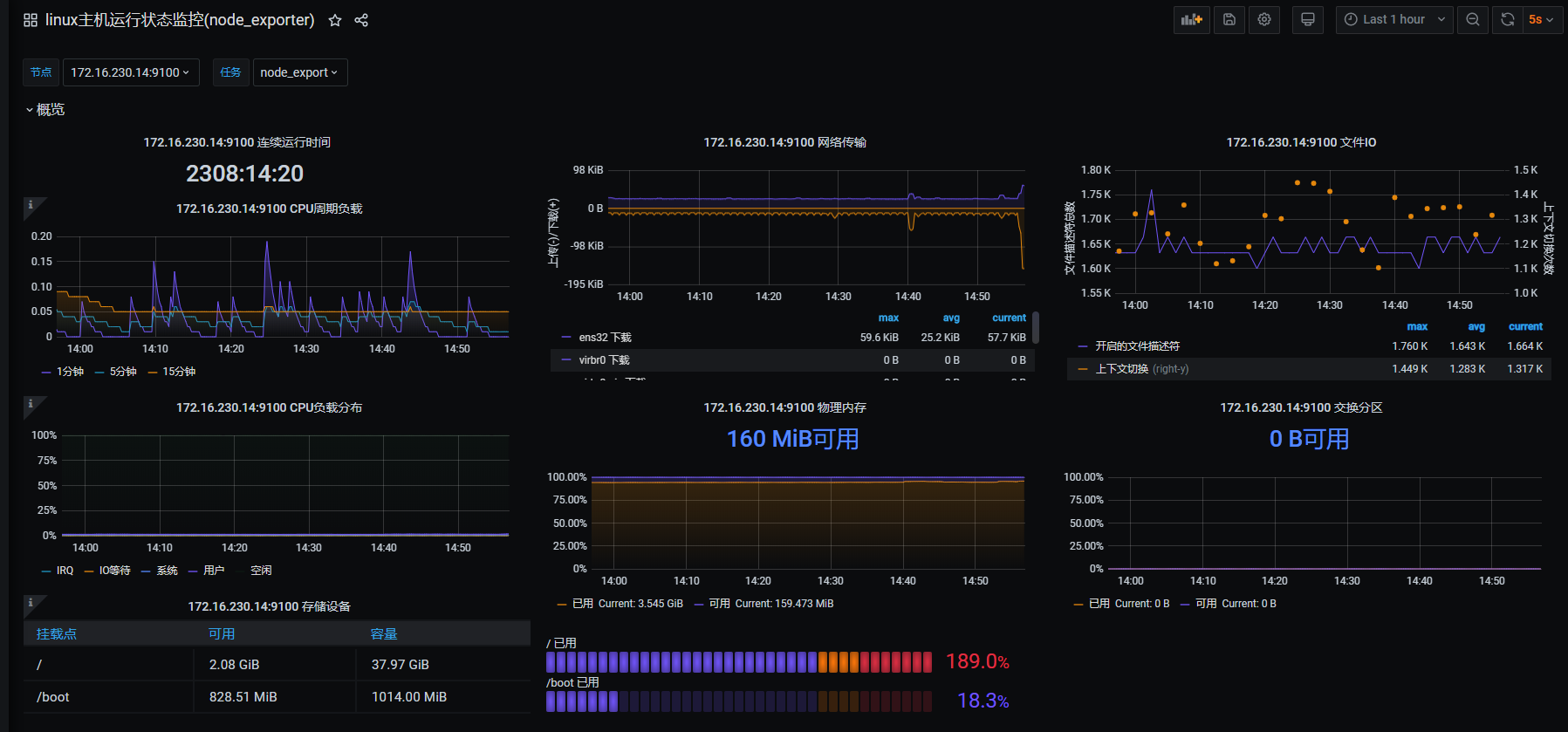The image size is (1568, 732).
Task: Click the 160 MiB可用 memory stat
Action: (792, 439)
